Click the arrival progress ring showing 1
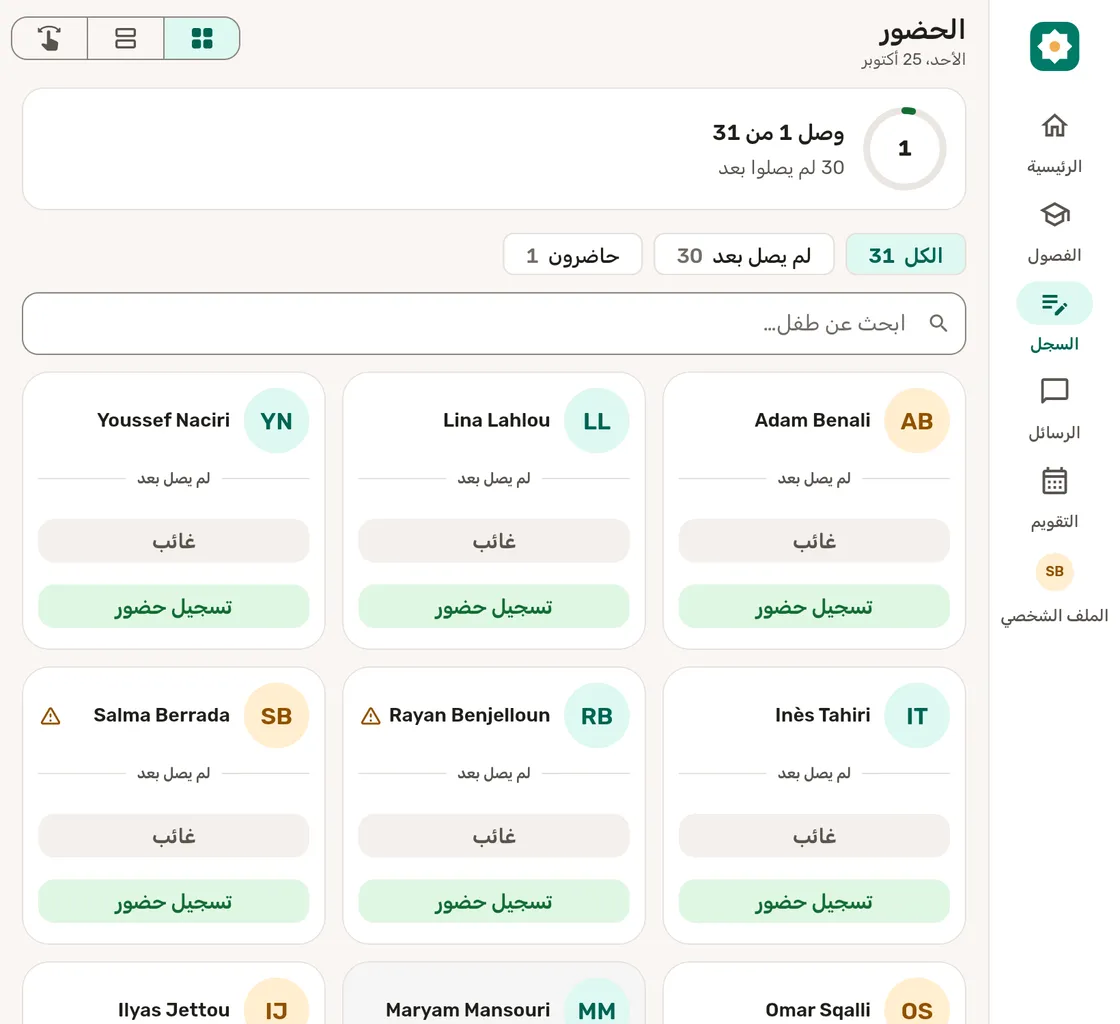1120x1024 pixels. pos(904,149)
